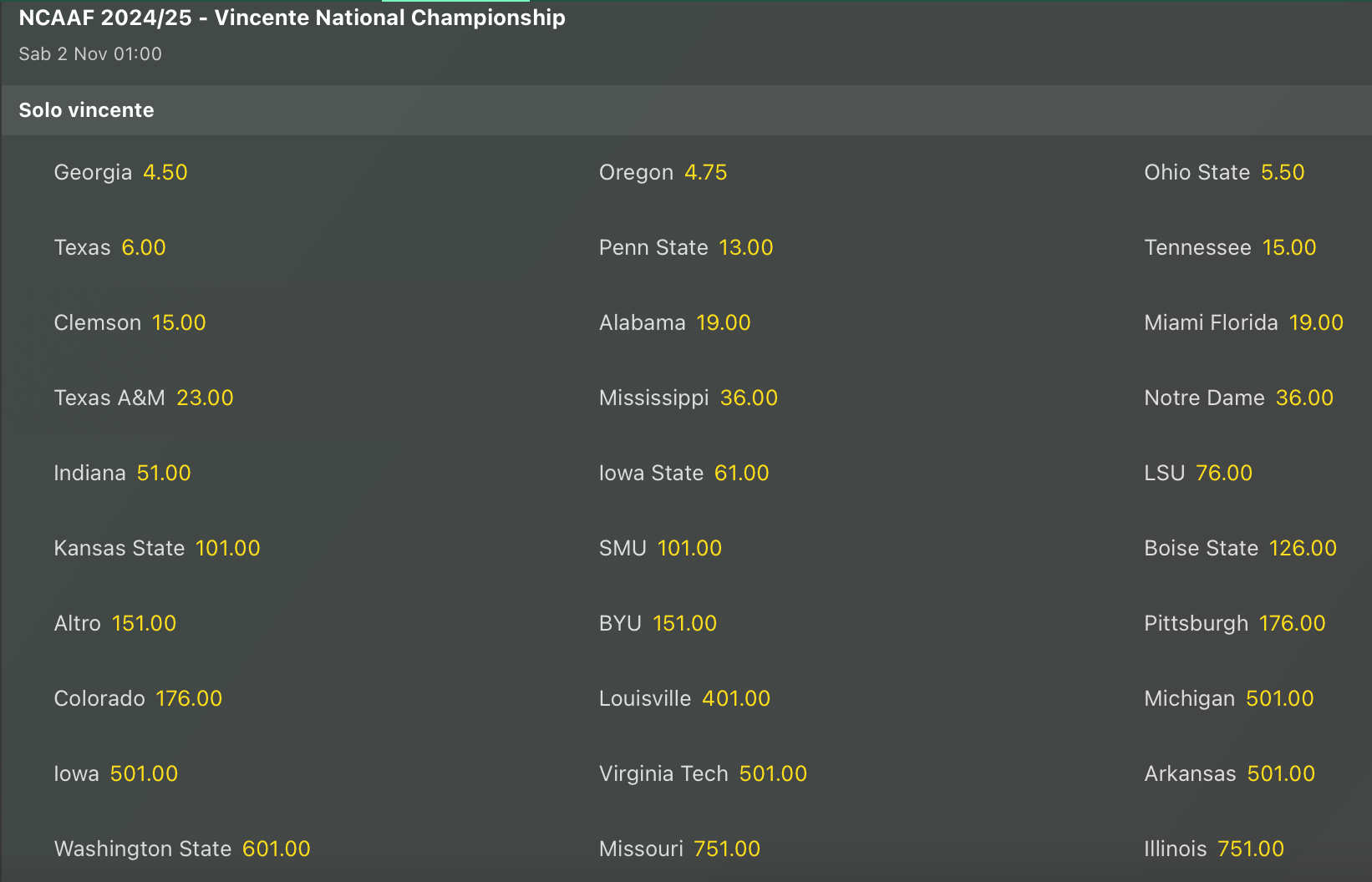Viewport: 1372px width, 882px height.
Task: Select Miami Florida odds 19.00
Action: coord(1243,322)
